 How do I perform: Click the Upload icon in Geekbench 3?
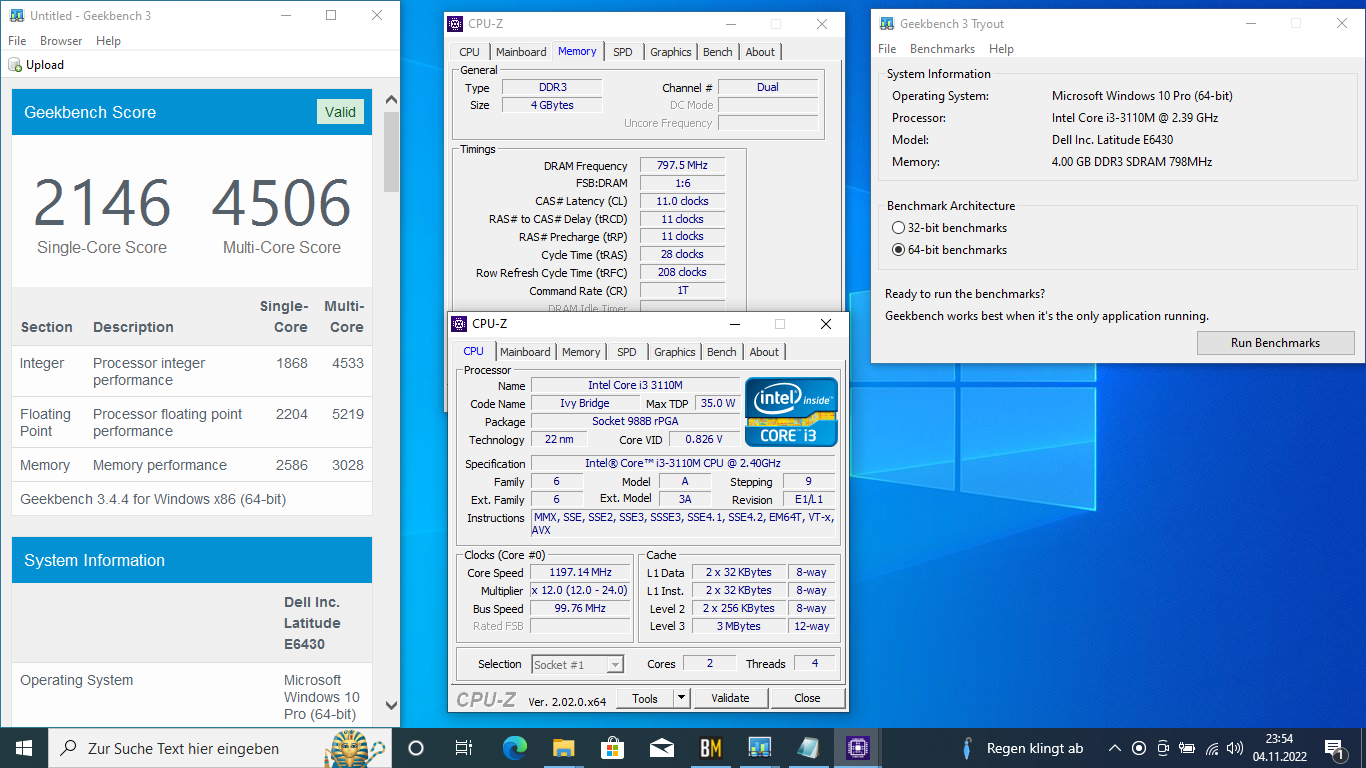coord(15,65)
